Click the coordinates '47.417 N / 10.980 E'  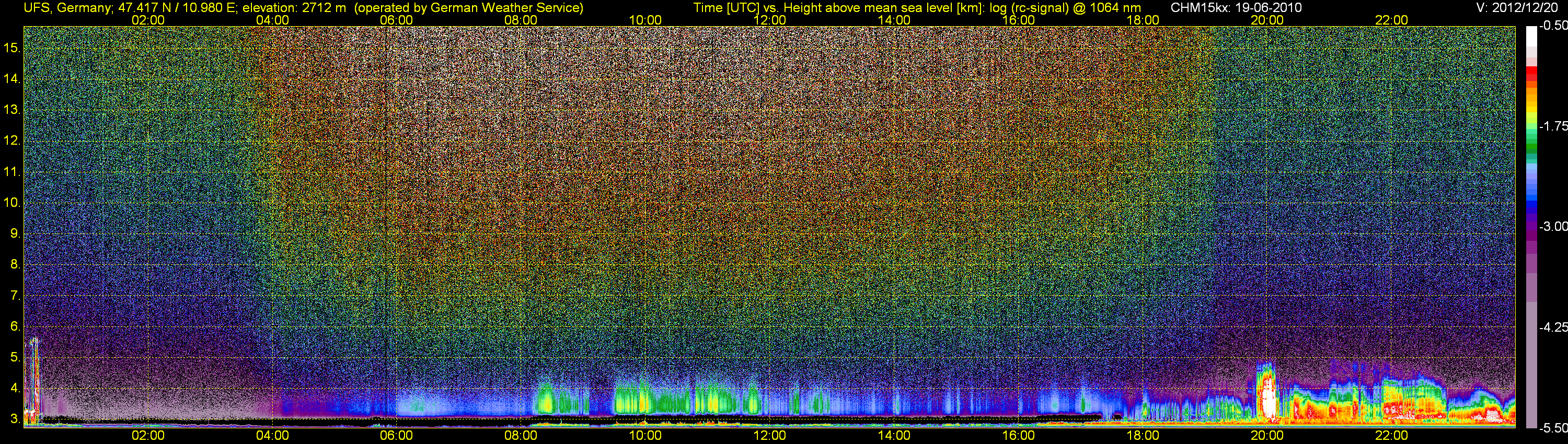(x=177, y=8)
